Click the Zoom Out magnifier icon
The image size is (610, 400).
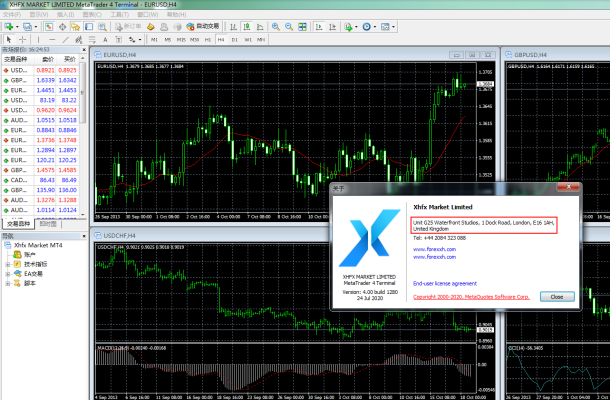click(x=289, y=27)
